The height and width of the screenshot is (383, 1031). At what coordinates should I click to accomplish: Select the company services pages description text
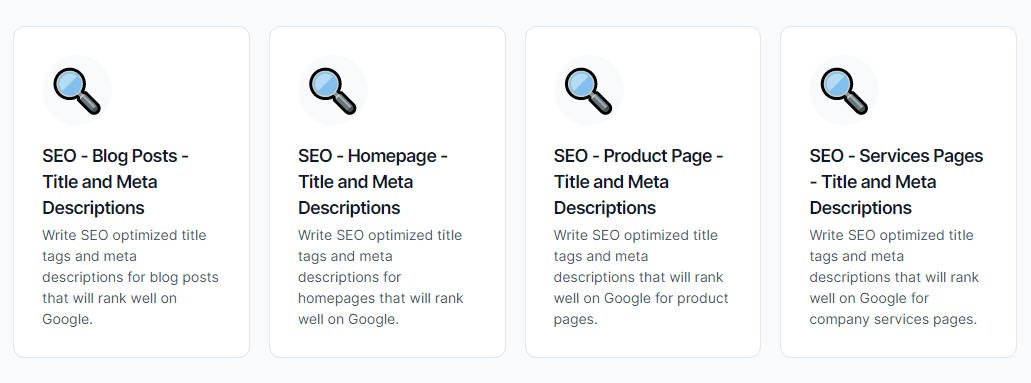click(894, 277)
